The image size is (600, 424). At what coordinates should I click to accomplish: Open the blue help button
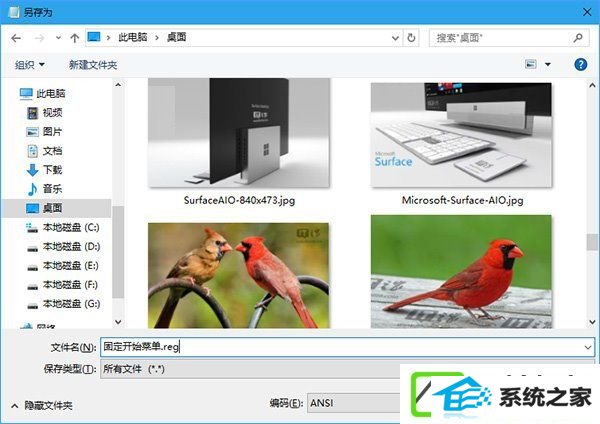coord(580,64)
